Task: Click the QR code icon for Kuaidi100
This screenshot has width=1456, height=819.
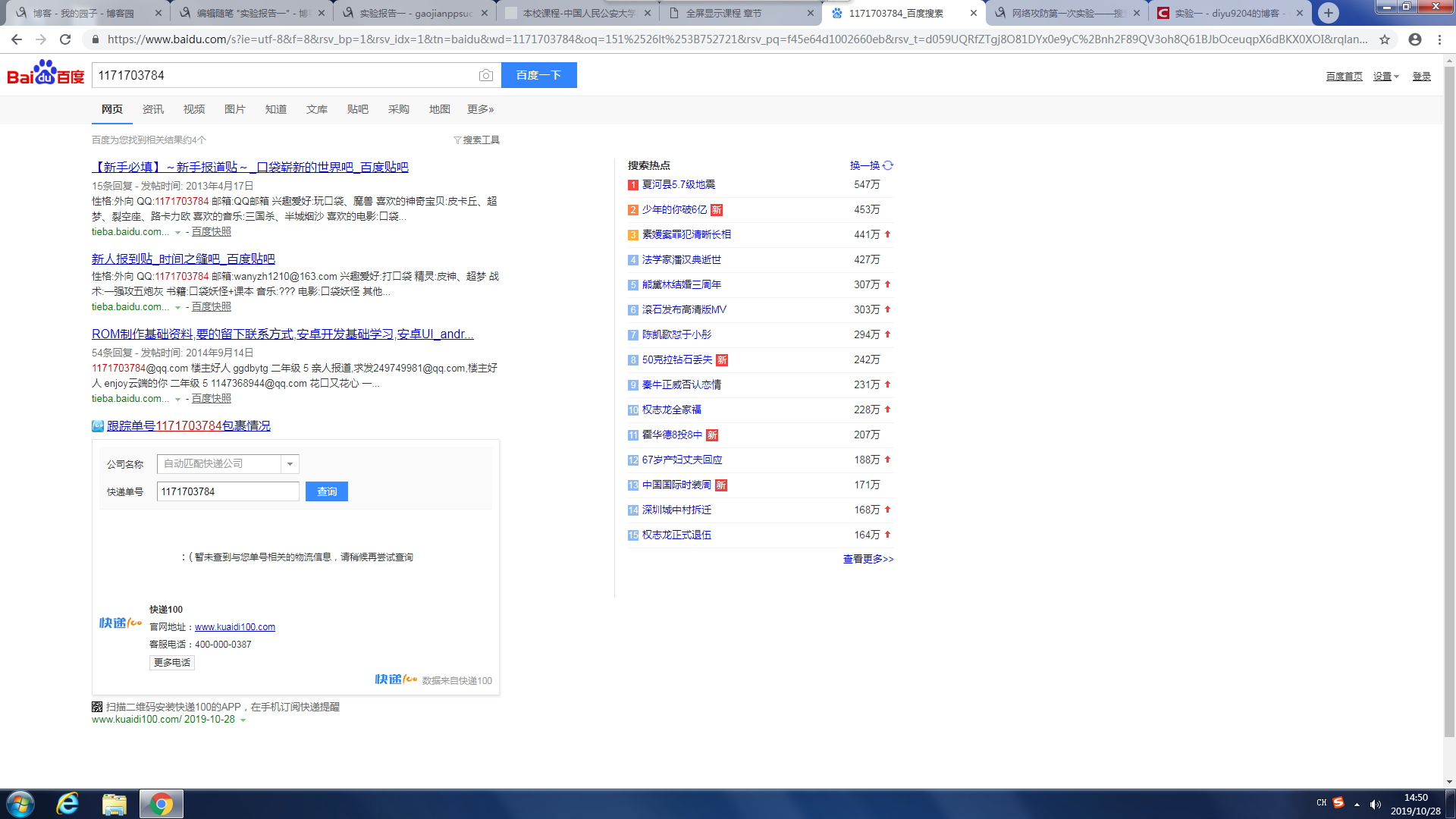Action: [x=97, y=707]
